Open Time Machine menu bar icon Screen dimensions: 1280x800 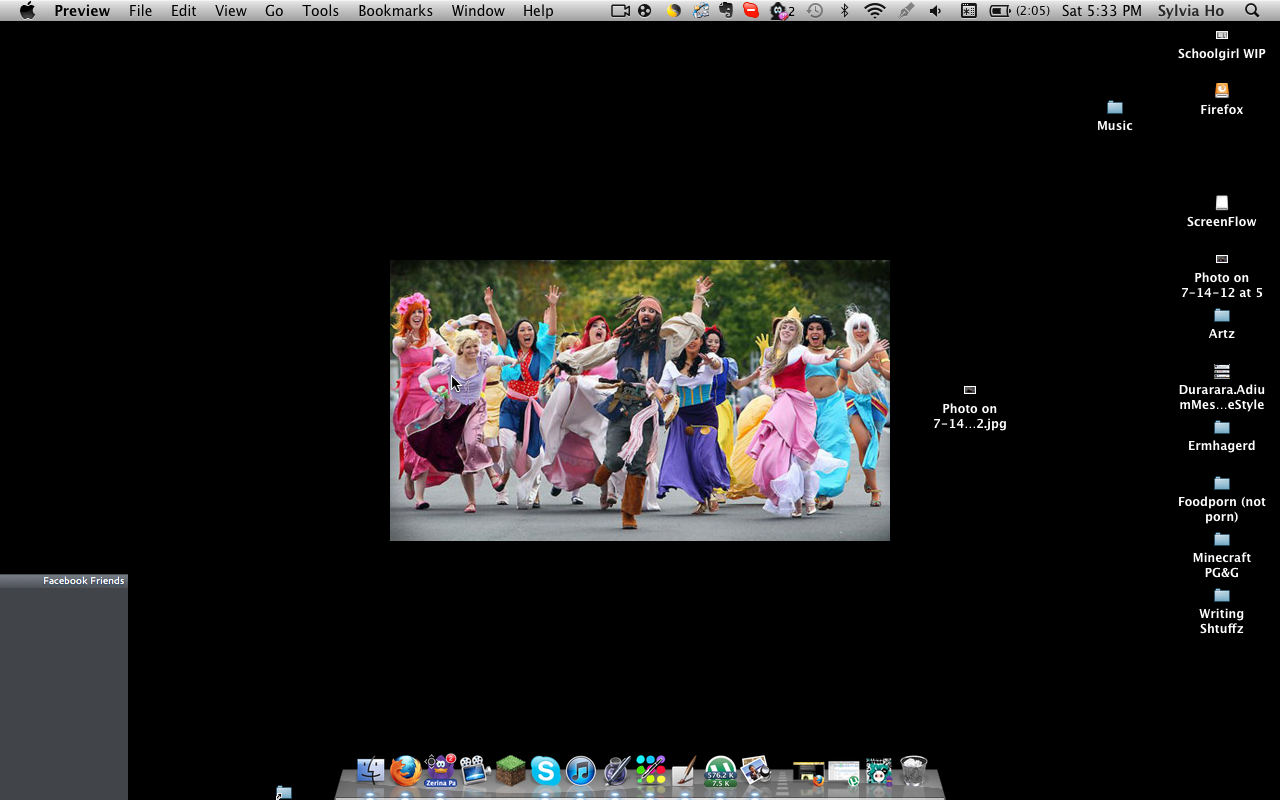(x=815, y=11)
